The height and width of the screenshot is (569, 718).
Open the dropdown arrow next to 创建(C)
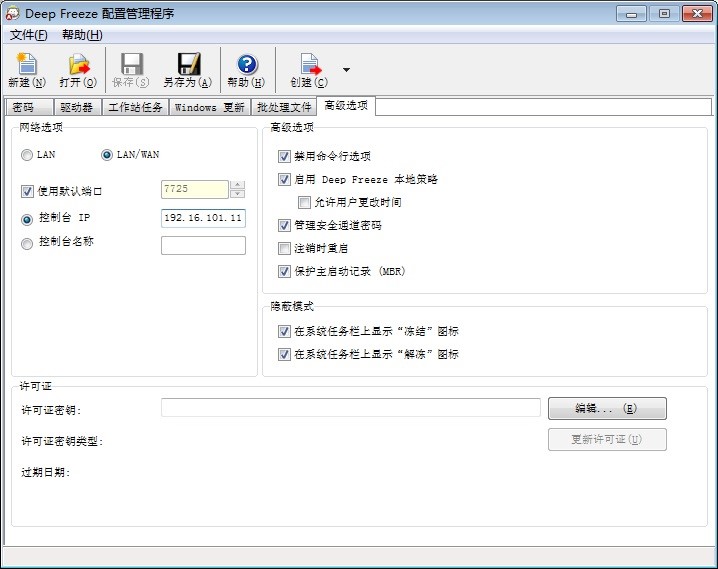tap(347, 70)
